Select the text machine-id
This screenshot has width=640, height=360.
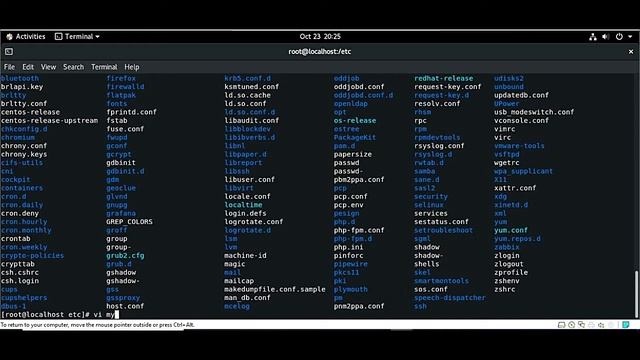(245, 256)
